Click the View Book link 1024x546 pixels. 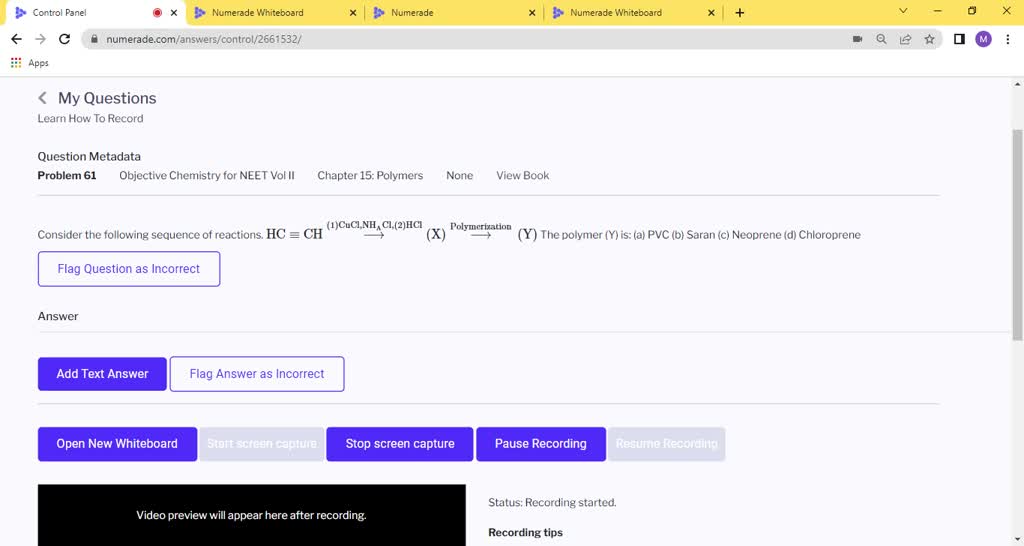pos(522,176)
